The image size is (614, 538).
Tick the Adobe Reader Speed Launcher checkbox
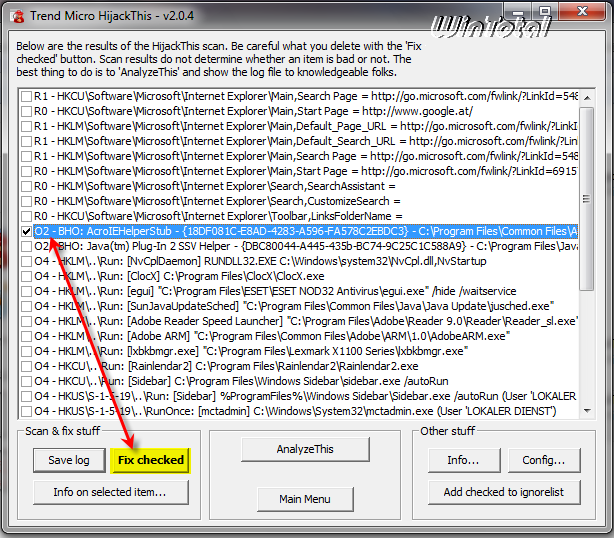[x=26, y=321]
